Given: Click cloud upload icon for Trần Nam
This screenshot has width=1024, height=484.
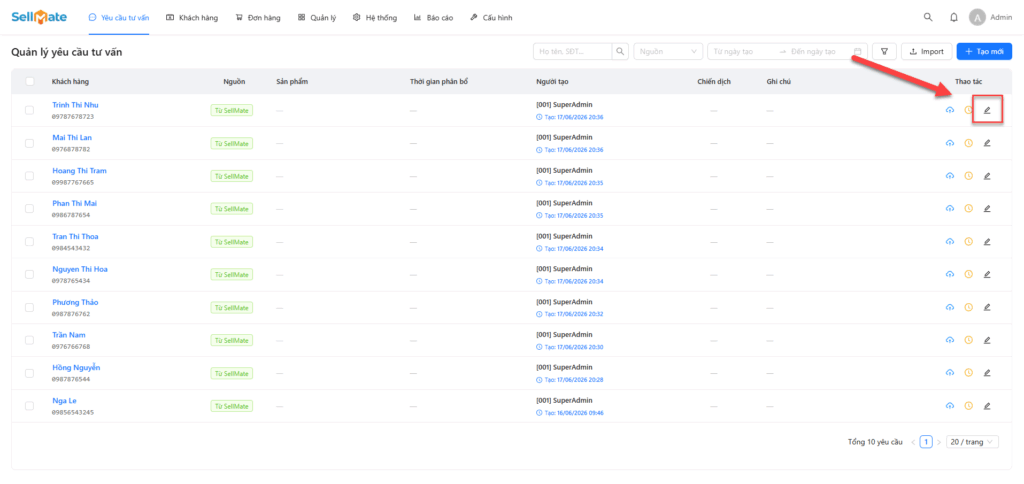Looking at the screenshot, I should (950, 340).
